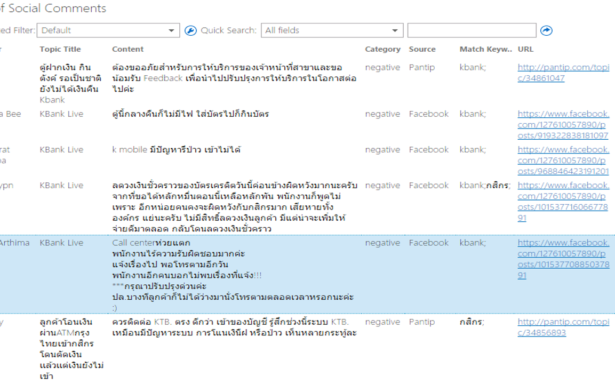This screenshot has height=384, width=615.
Task: Open the All fields quick search dropdown
Action: tap(332, 31)
